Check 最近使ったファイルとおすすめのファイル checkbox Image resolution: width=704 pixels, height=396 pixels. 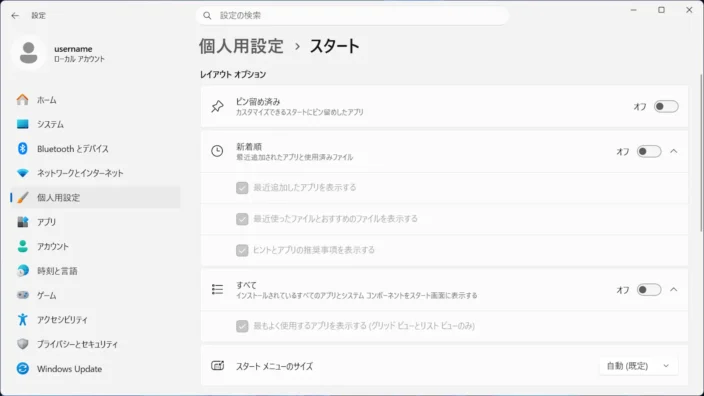242,219
